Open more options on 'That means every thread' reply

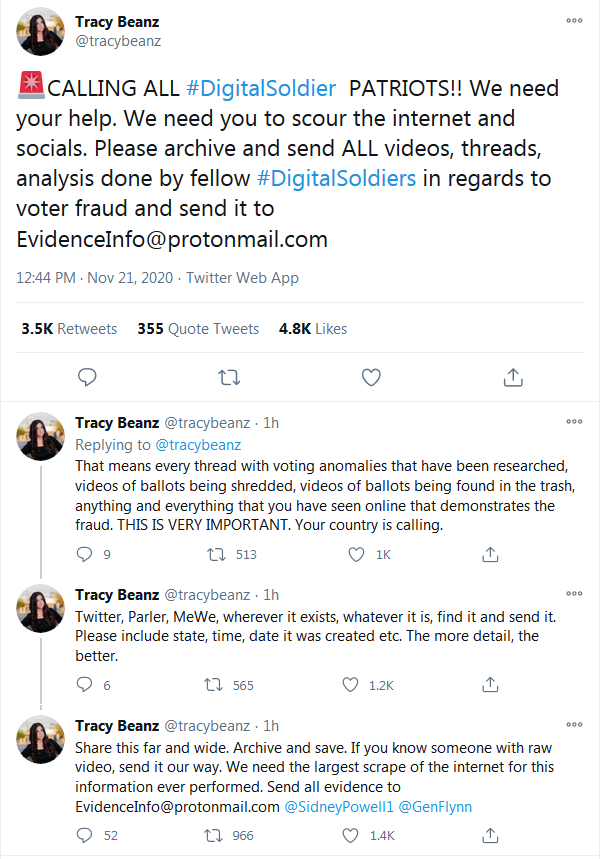point(574,421)
